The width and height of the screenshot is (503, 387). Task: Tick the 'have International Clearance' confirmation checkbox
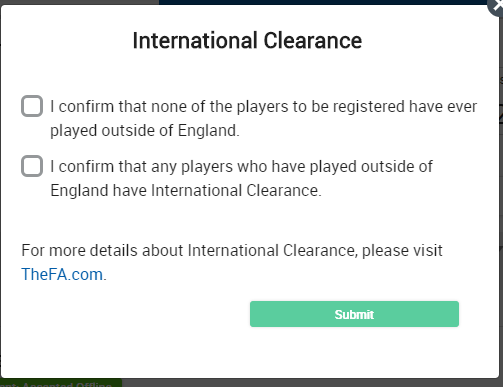click(32, 166)
